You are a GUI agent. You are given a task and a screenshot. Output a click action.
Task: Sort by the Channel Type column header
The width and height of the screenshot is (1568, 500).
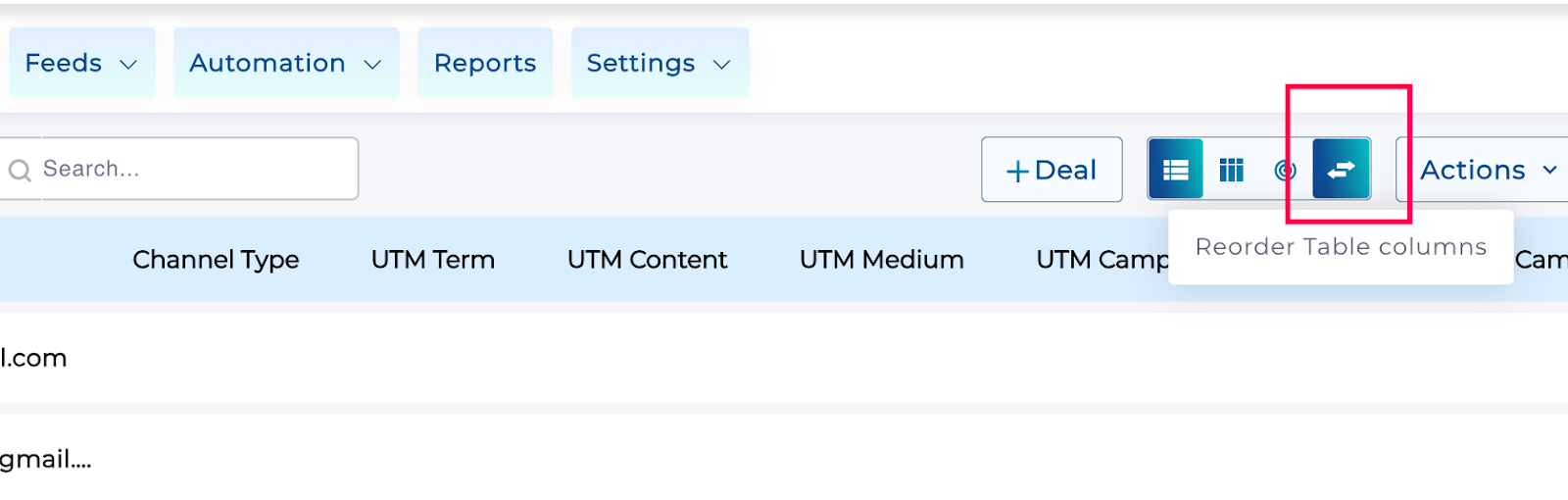click(216, 260)
